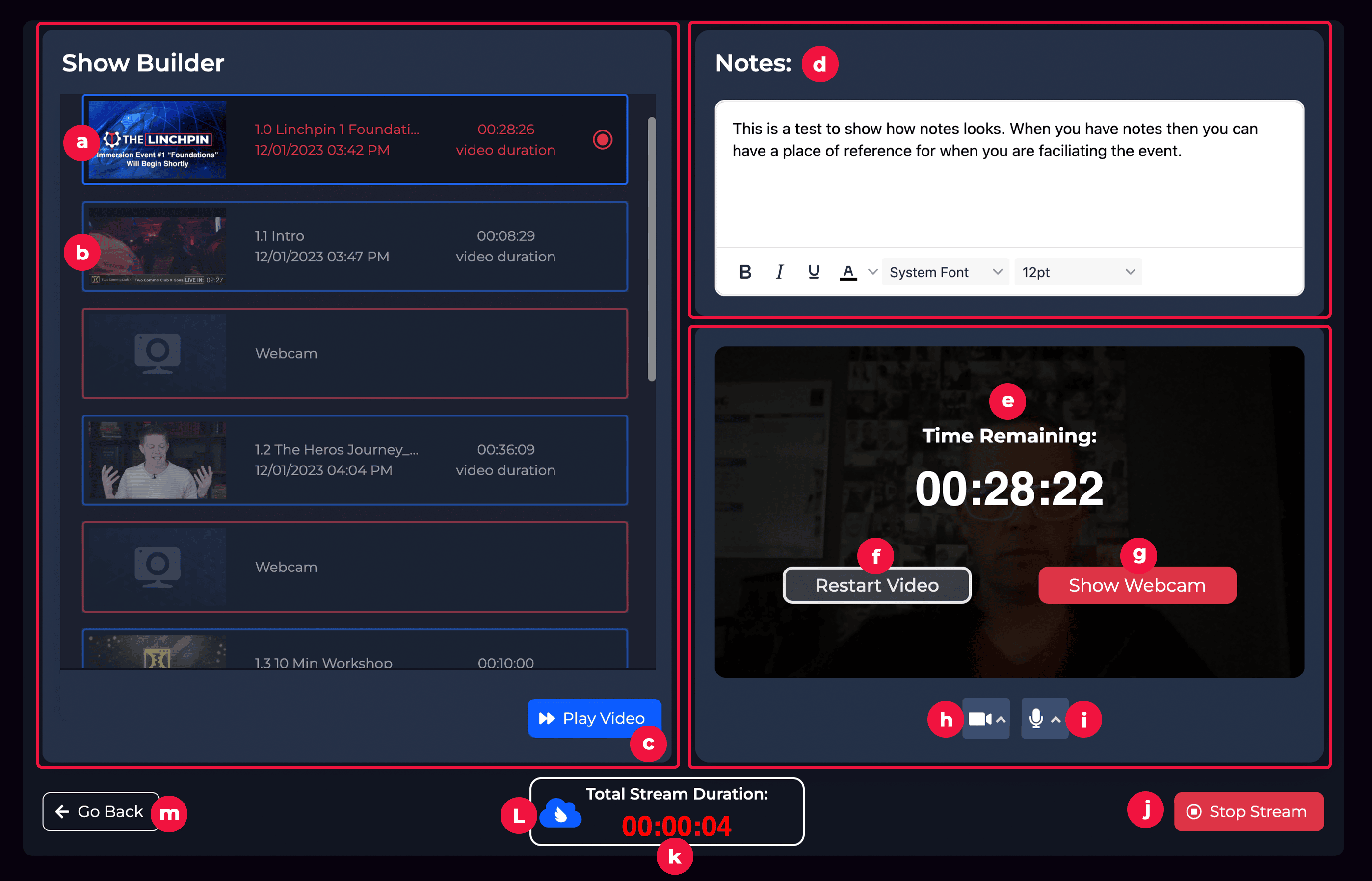1372x881 pixels.
Task: Click the Show Webcam button
Action: [1137, 585]
